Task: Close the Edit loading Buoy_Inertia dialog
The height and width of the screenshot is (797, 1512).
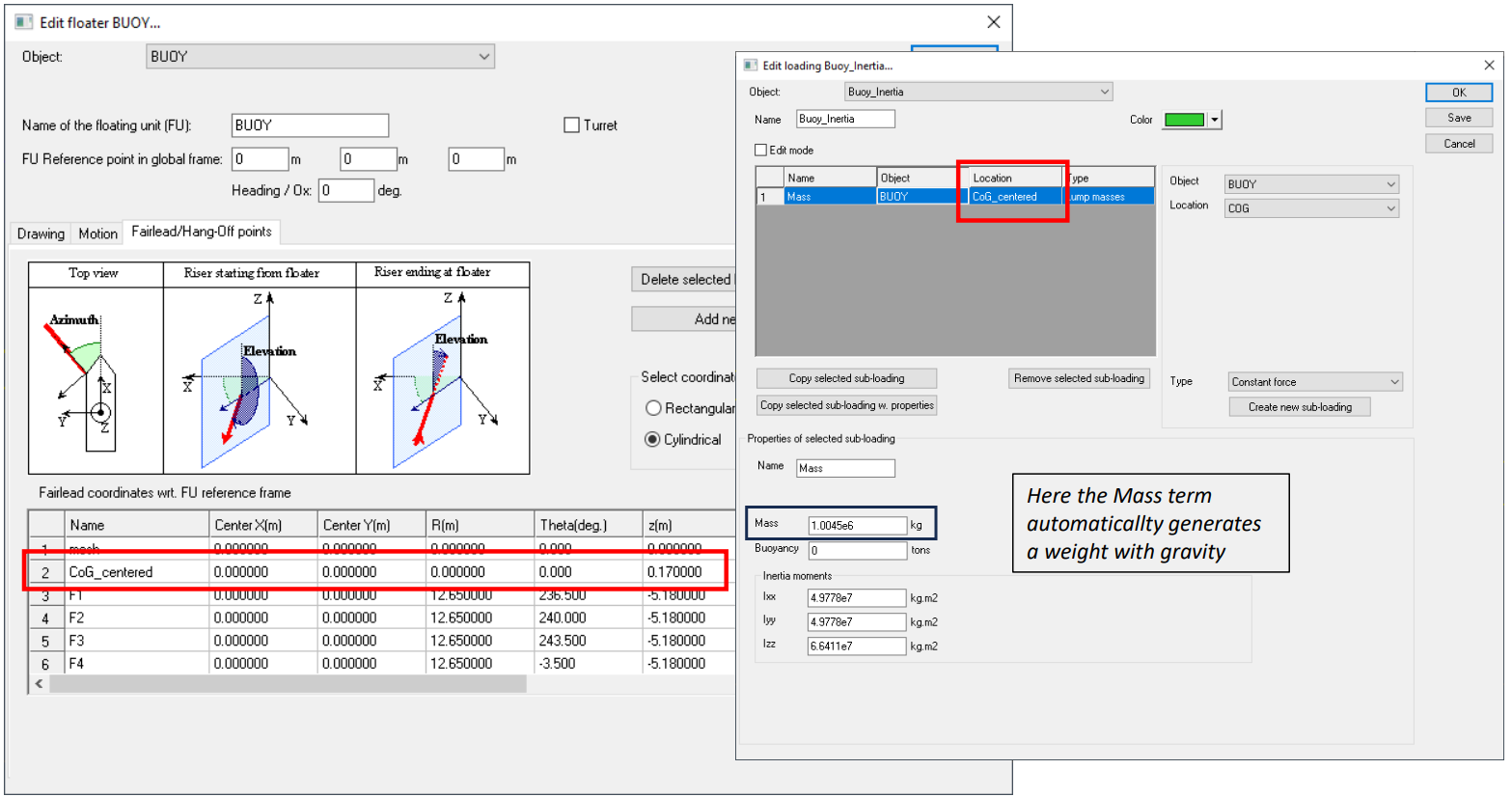Action: (1489, 66)
